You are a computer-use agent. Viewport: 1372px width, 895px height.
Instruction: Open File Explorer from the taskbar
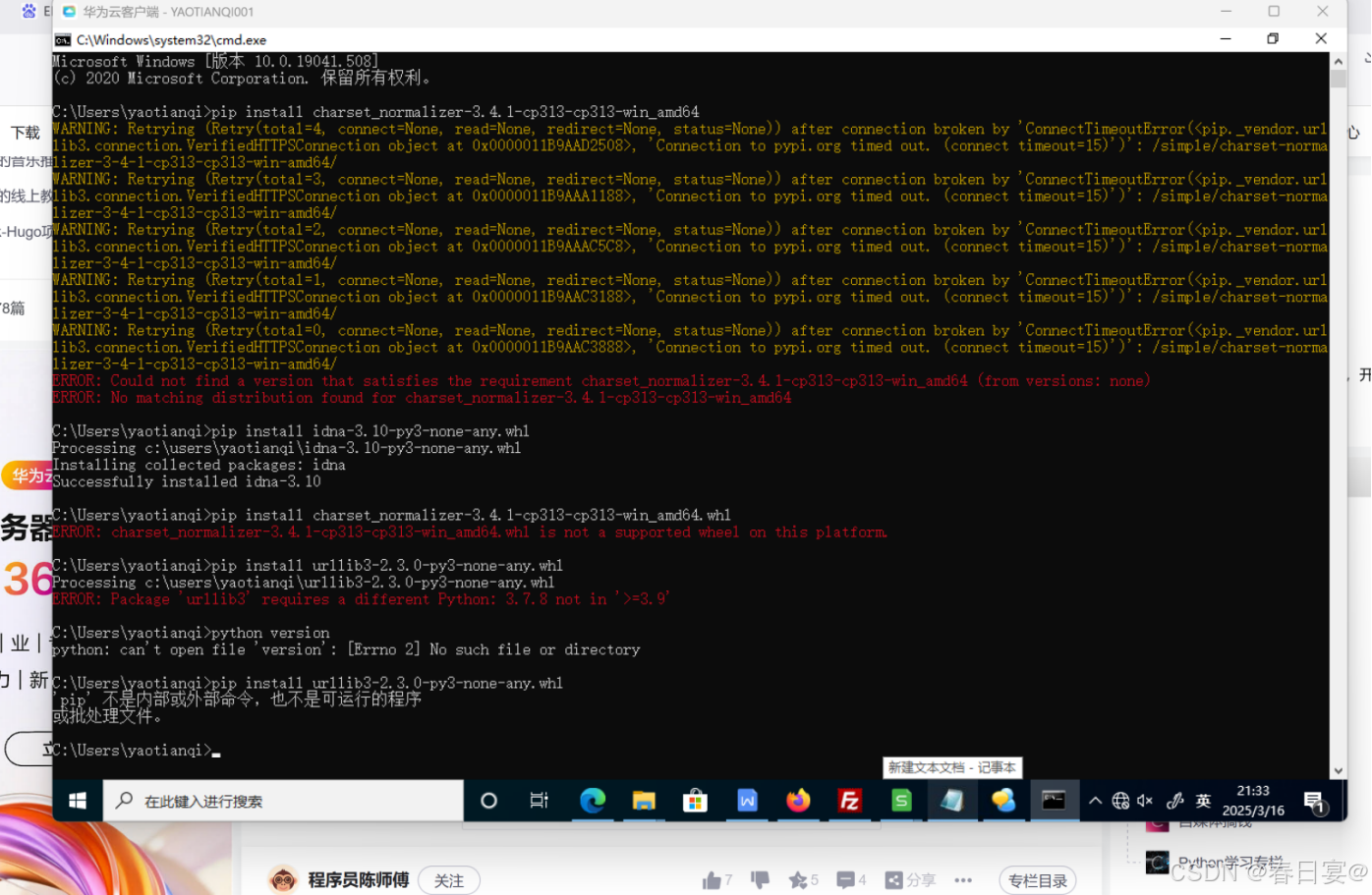(x=645, y=801)
